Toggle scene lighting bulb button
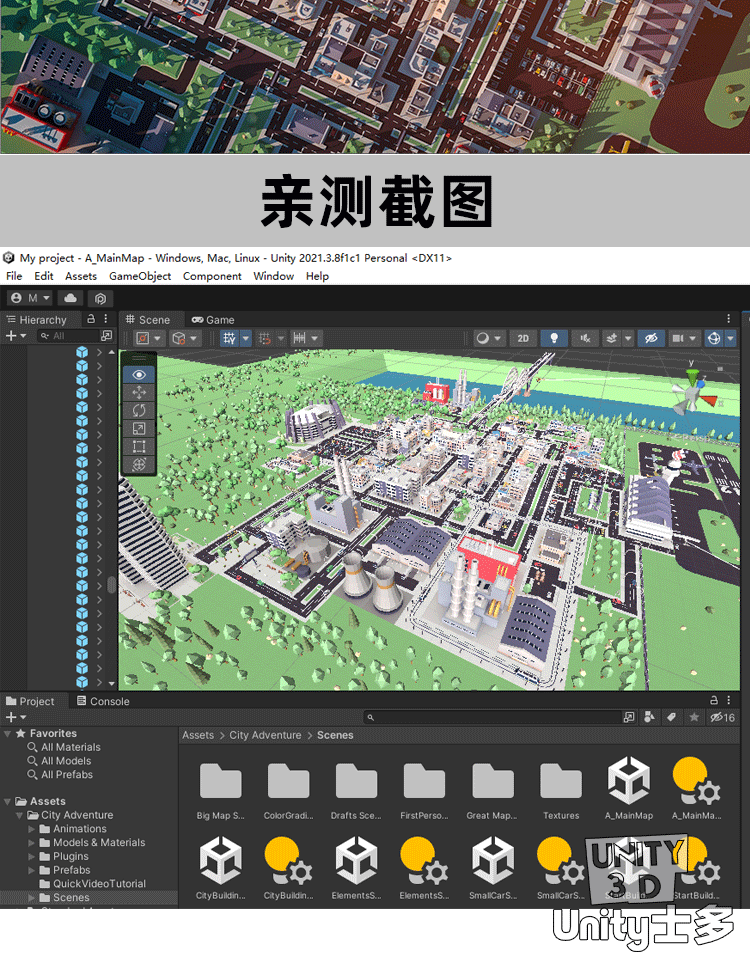 point(554,338)
